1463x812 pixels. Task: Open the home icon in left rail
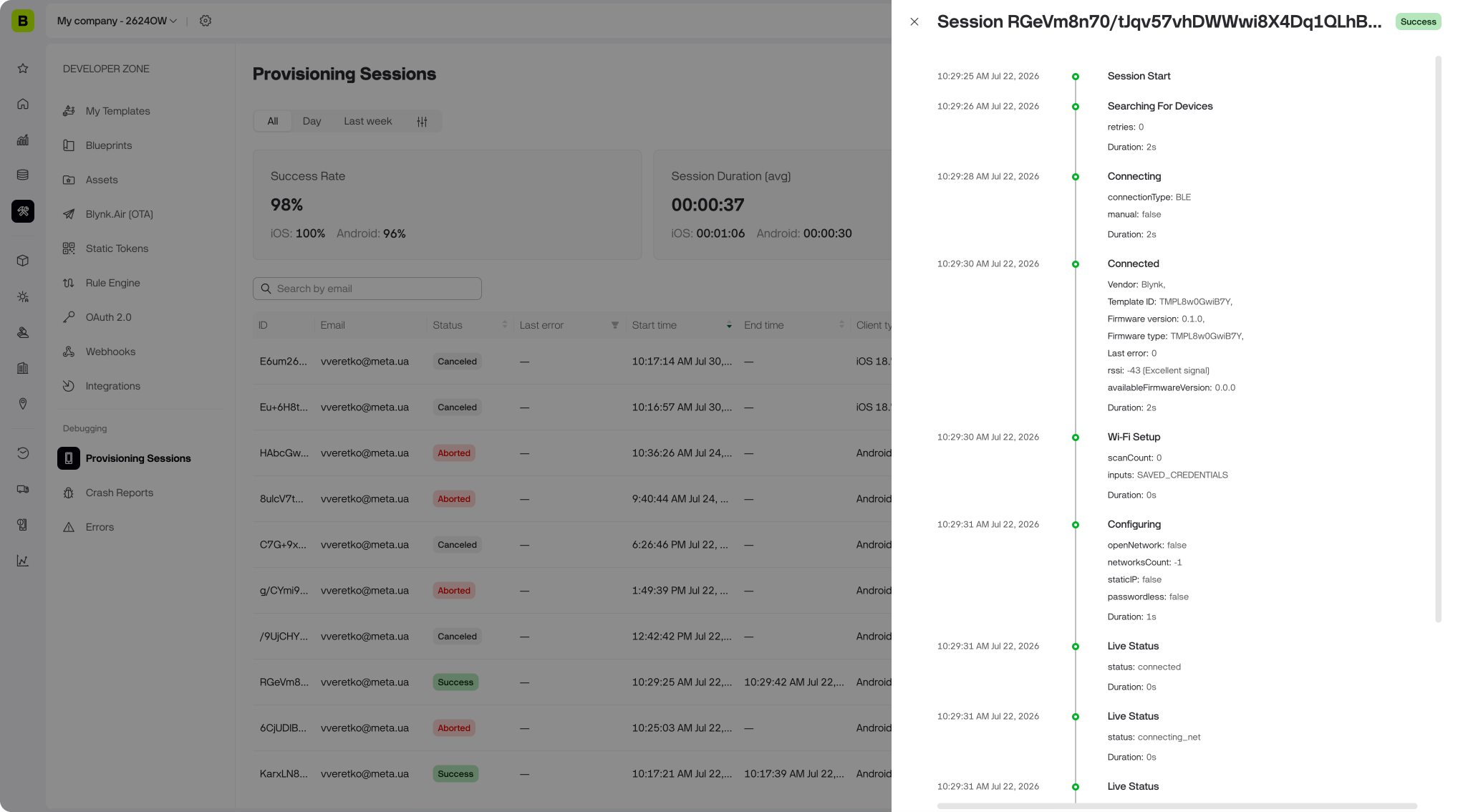pyautogui.click(x=23, y=104)
